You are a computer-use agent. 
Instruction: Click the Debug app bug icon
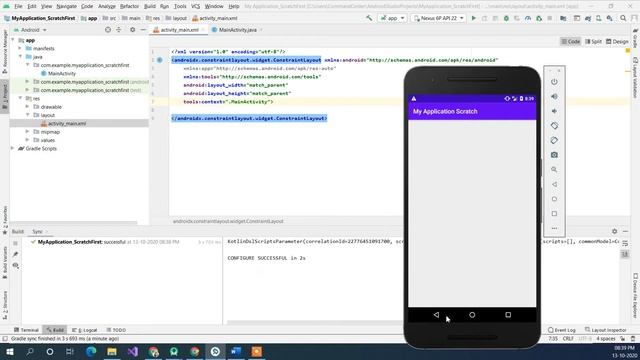(506, 18)
